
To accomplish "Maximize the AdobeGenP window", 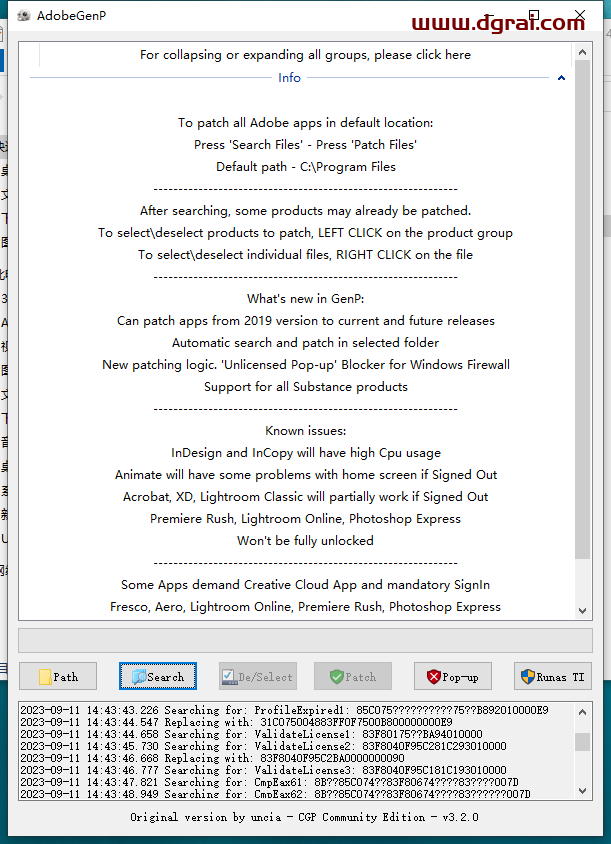I will [x=533, y=15].
